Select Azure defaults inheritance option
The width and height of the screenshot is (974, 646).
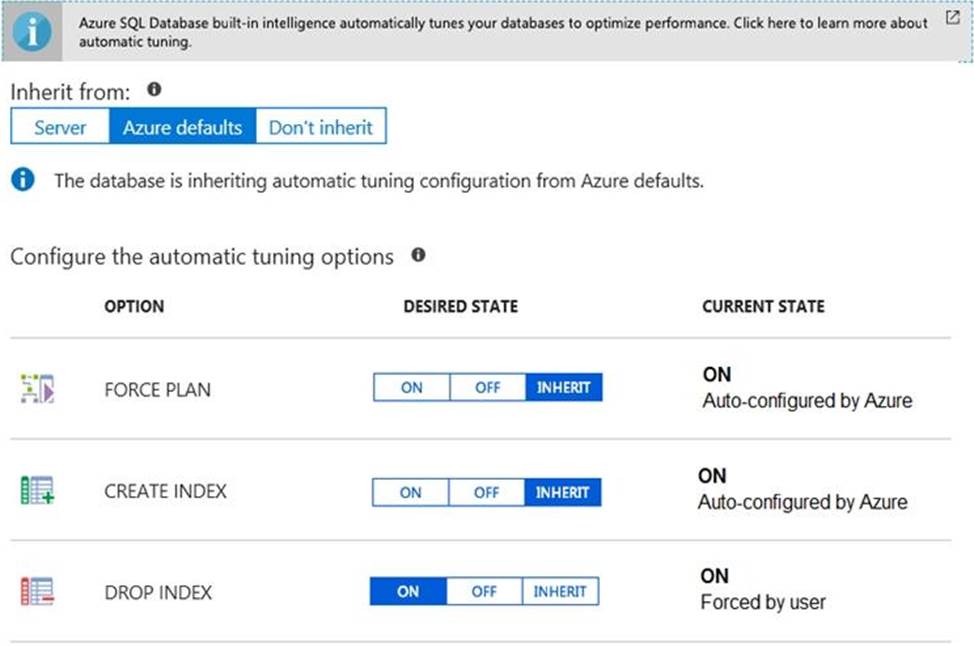click(x=182, y=127)
